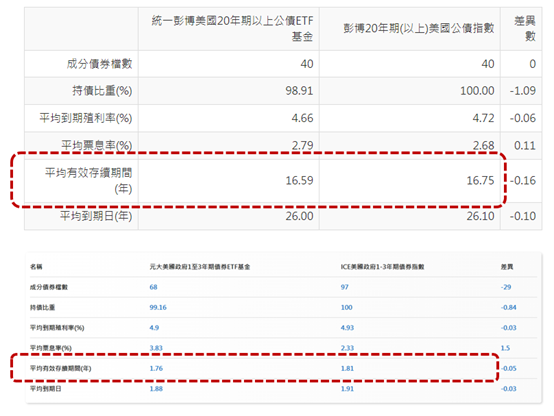
Task: Select the '平均到期日(年)' row label
Action: pos(96,216)
